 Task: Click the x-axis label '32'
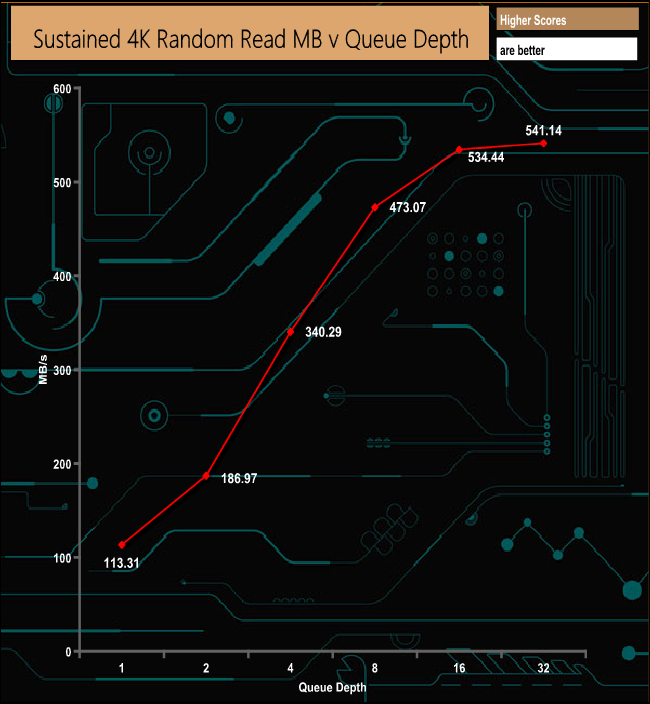pos(544,668)
